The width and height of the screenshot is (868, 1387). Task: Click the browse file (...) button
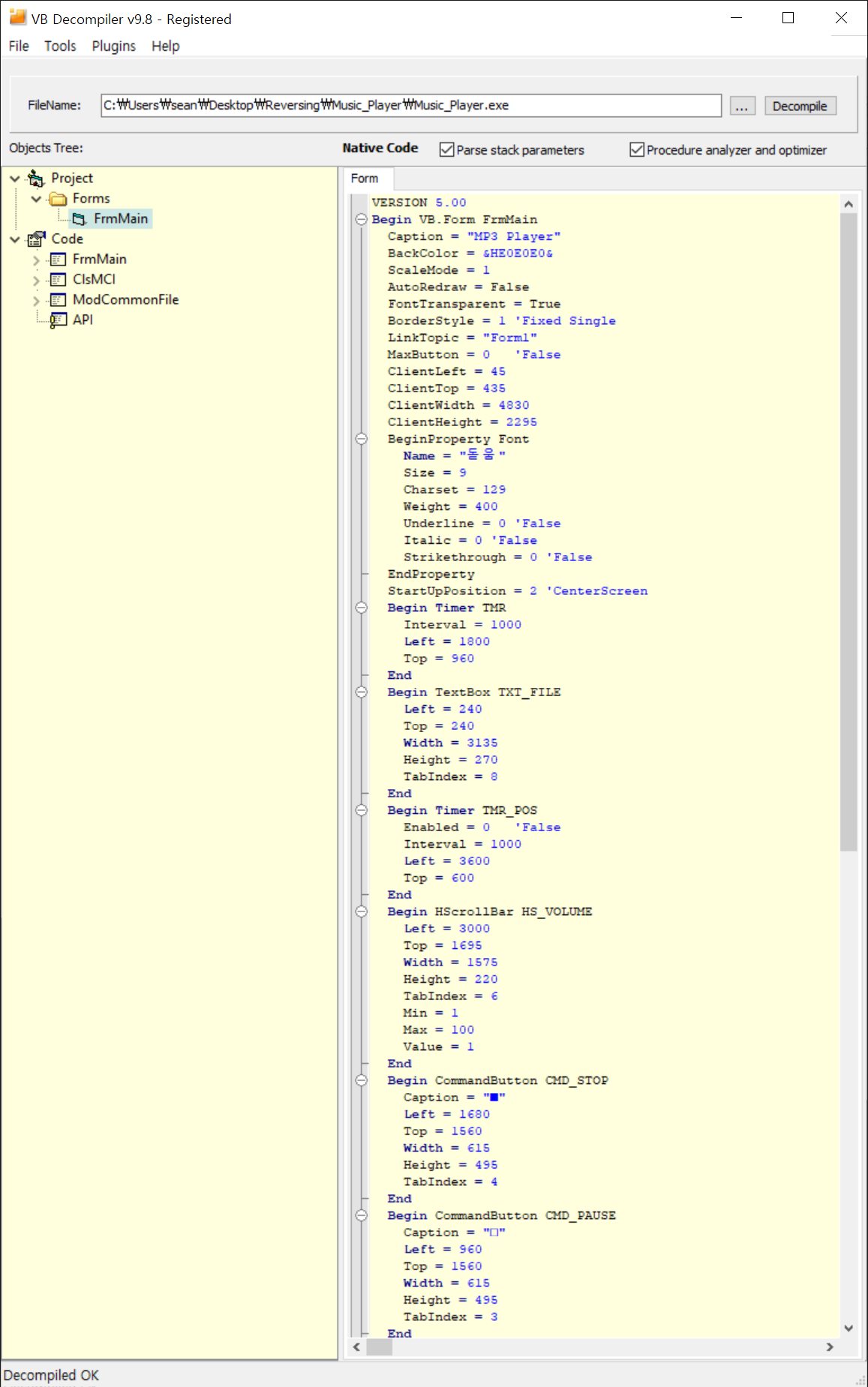pyautogui.click(x=742, y=106)
